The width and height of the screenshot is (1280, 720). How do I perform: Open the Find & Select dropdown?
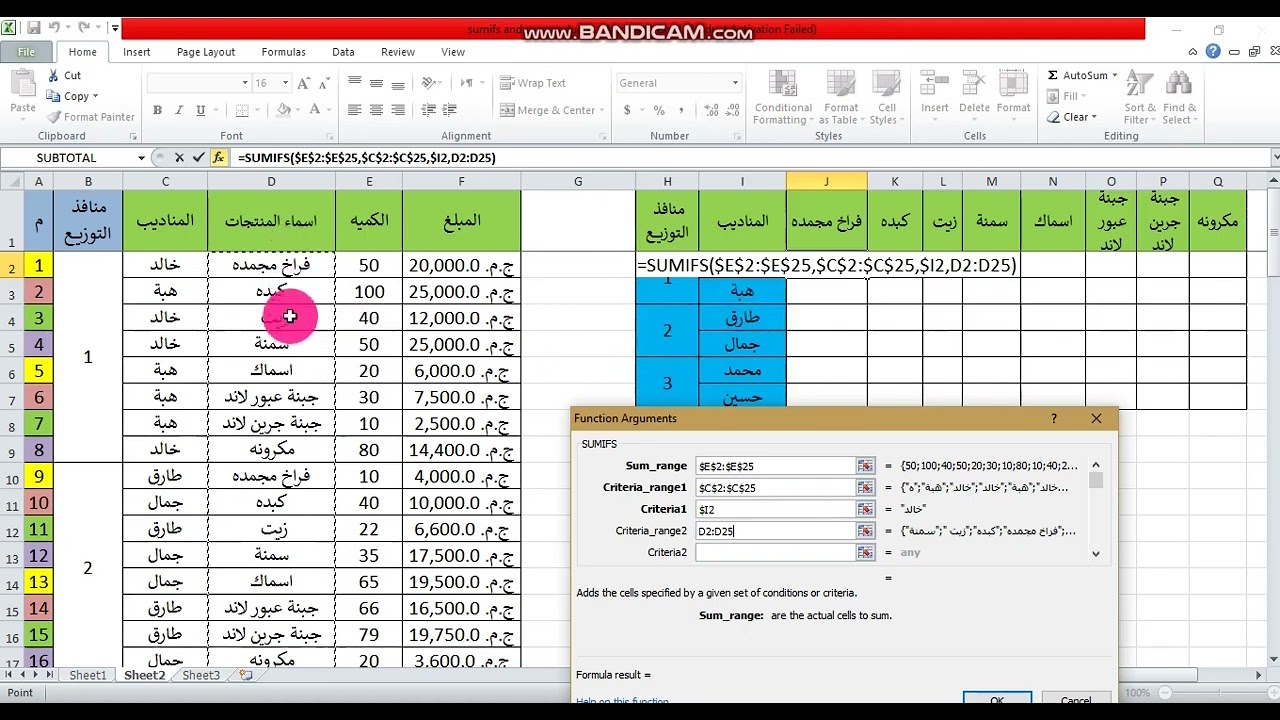1179,98
